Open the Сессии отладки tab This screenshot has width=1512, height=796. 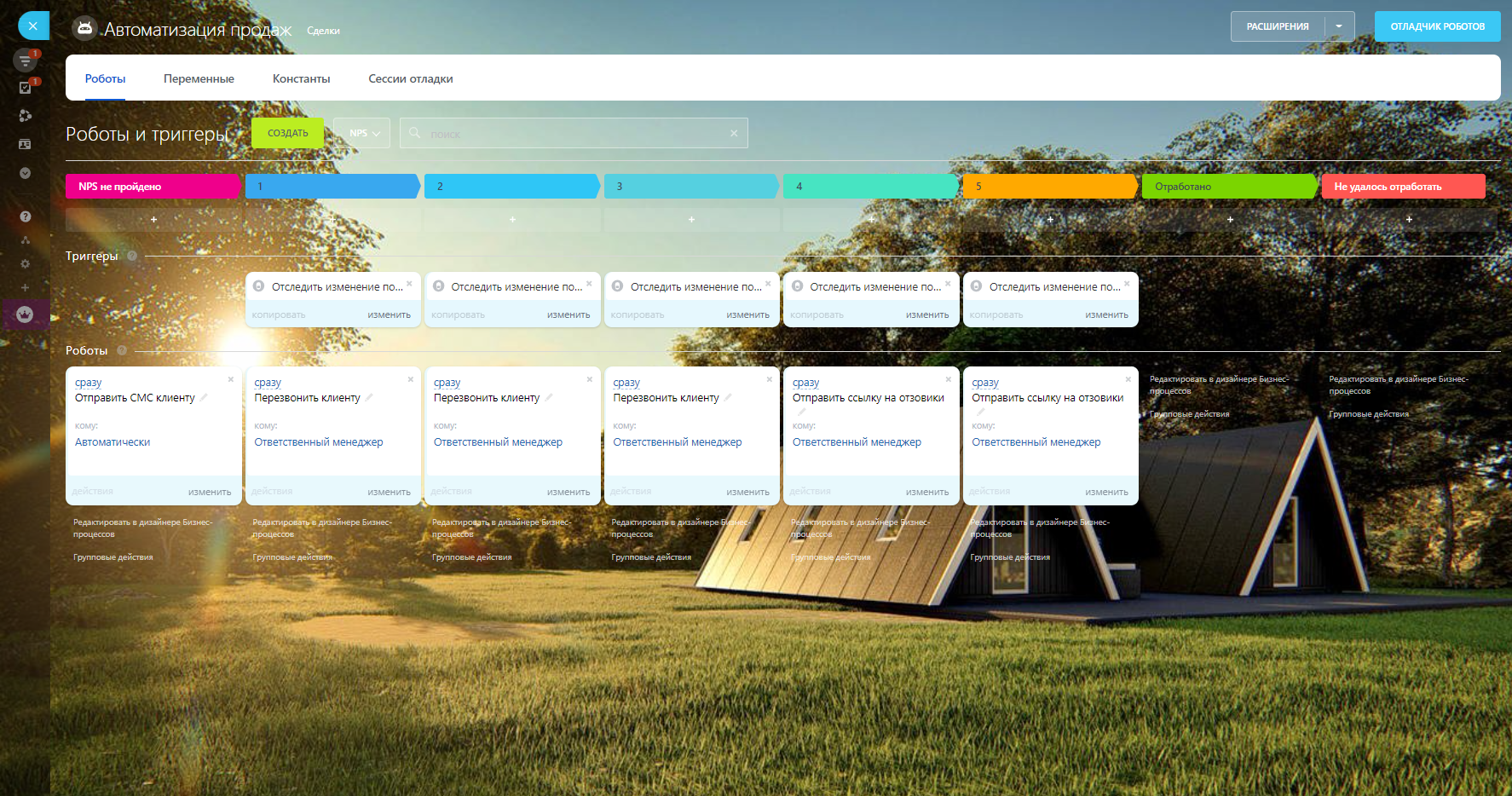coord(410,78)
